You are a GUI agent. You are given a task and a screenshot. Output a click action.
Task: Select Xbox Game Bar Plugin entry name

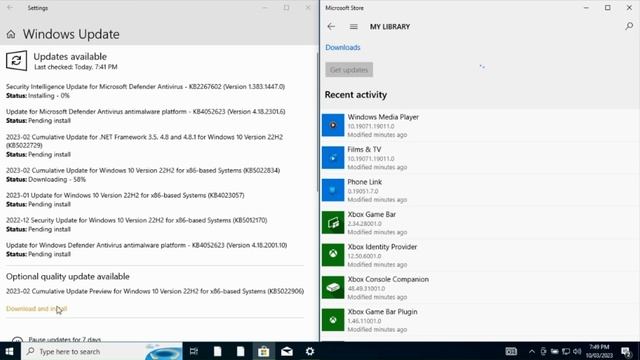pos(382,312)
